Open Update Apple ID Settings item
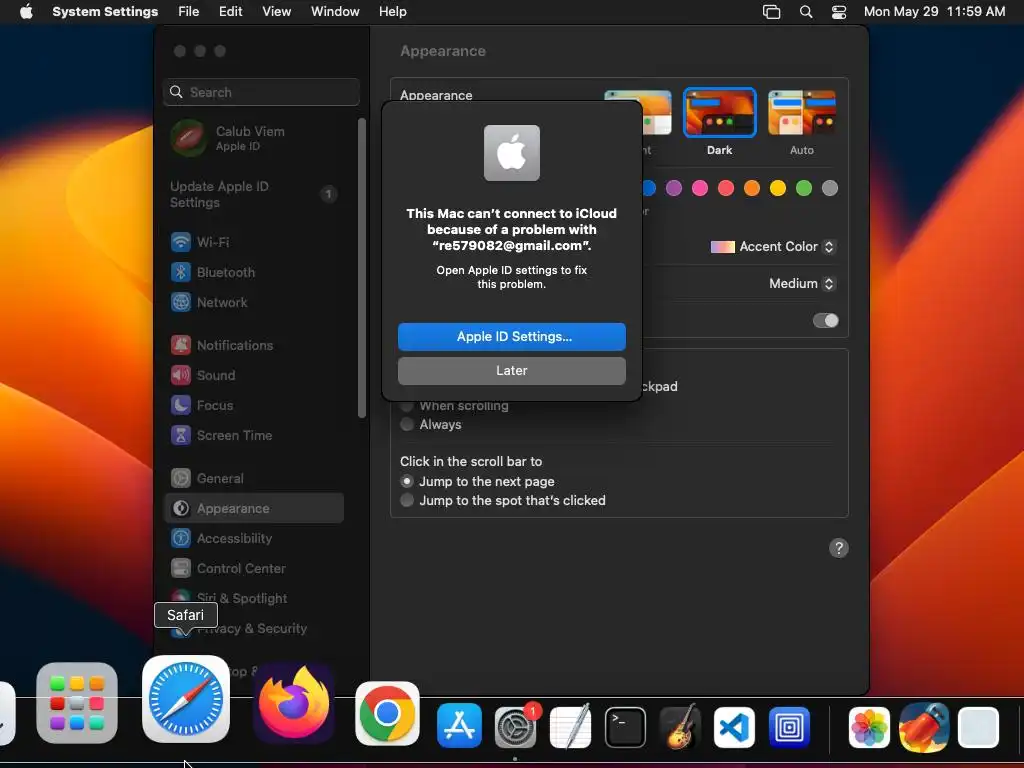 point(254,194)
